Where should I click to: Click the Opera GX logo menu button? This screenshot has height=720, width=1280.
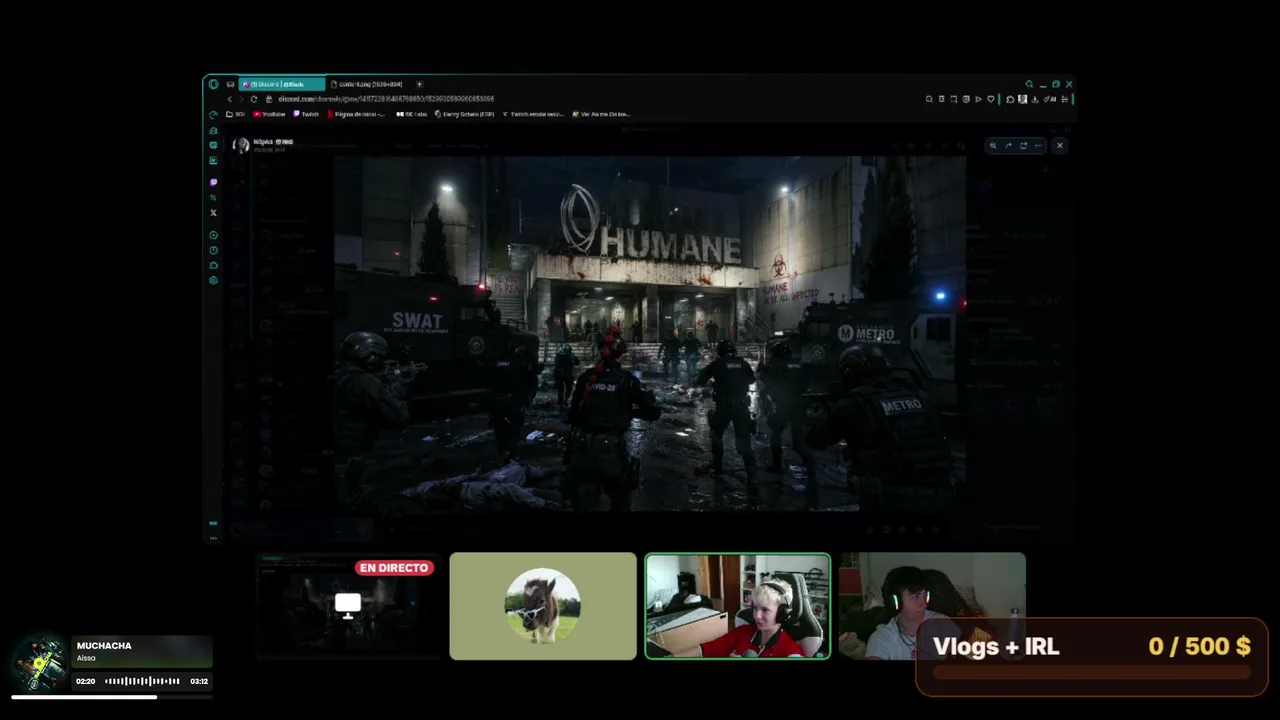click(213, 84)
